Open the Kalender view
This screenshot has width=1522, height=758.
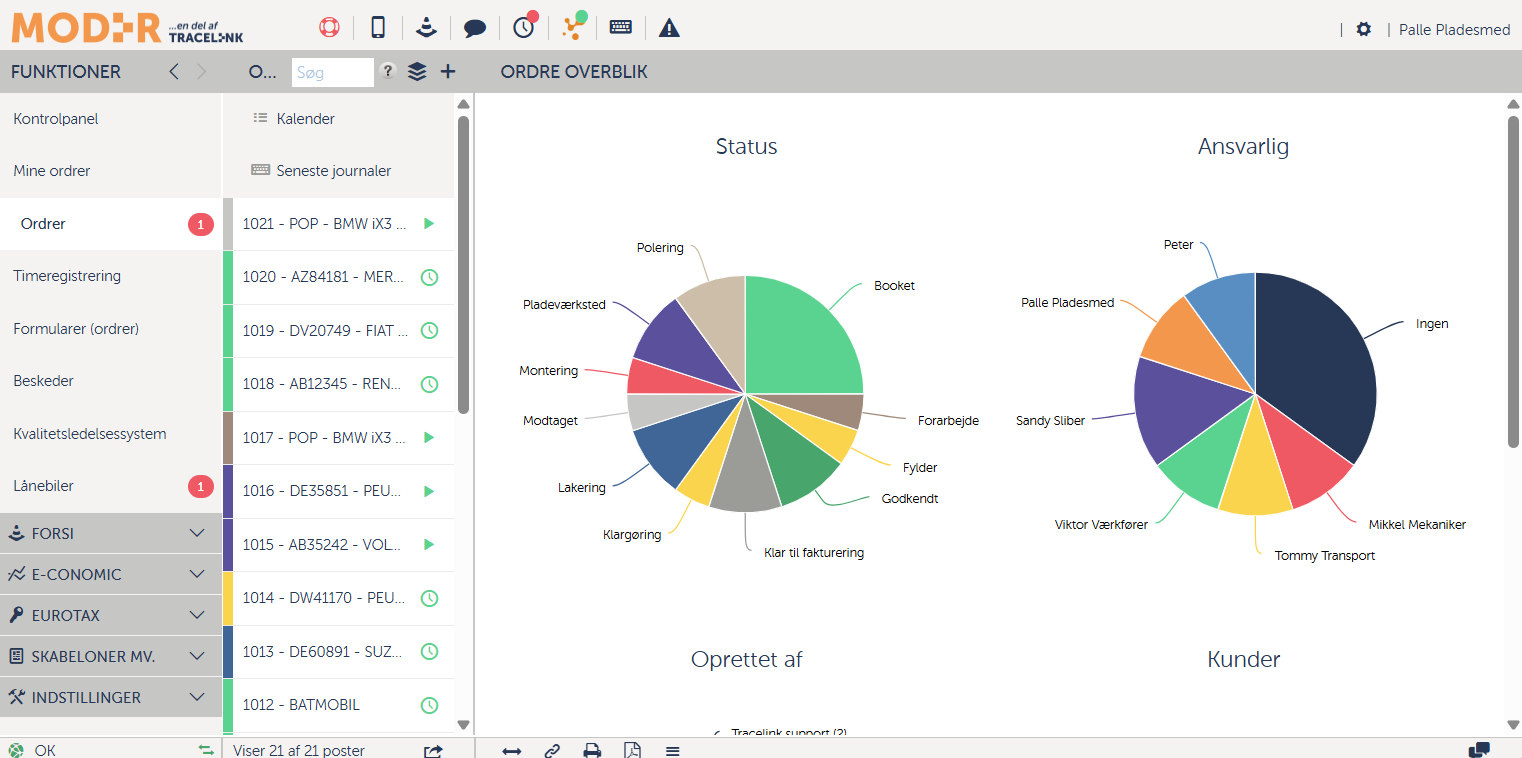[305, 119]
